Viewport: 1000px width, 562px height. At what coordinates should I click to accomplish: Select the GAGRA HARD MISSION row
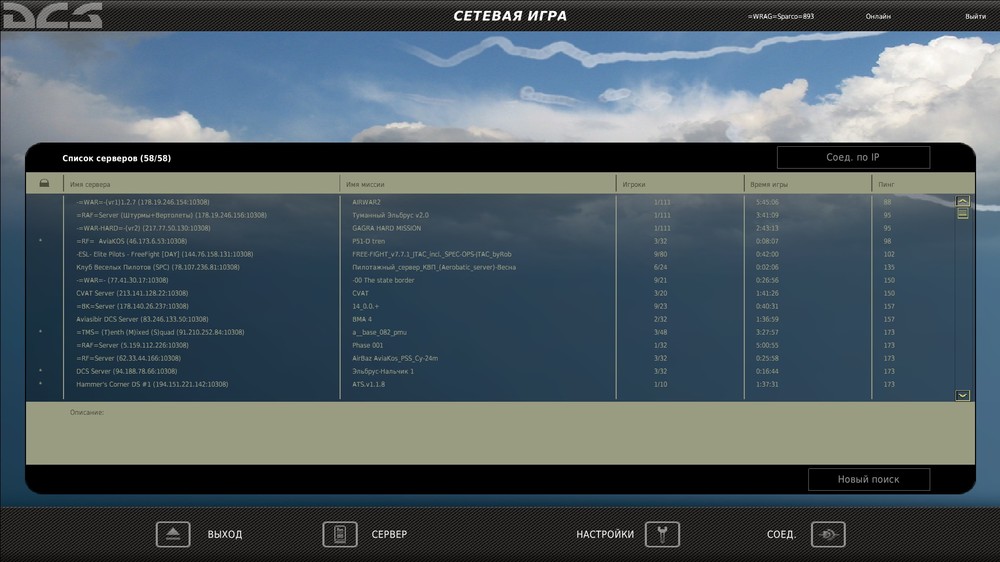pos(490,228)
